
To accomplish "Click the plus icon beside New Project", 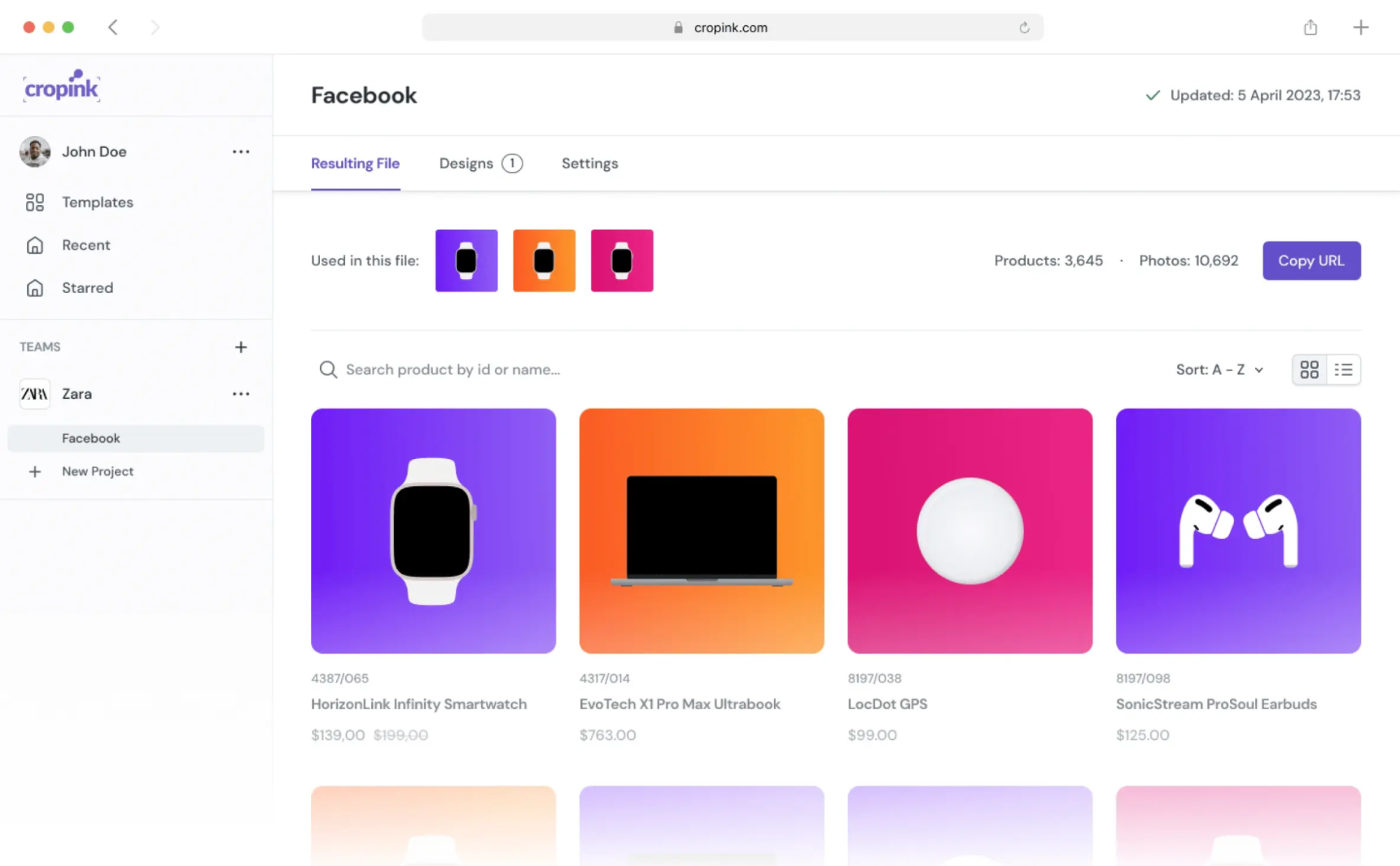I will pyautogui.click(x=34, y=472).
